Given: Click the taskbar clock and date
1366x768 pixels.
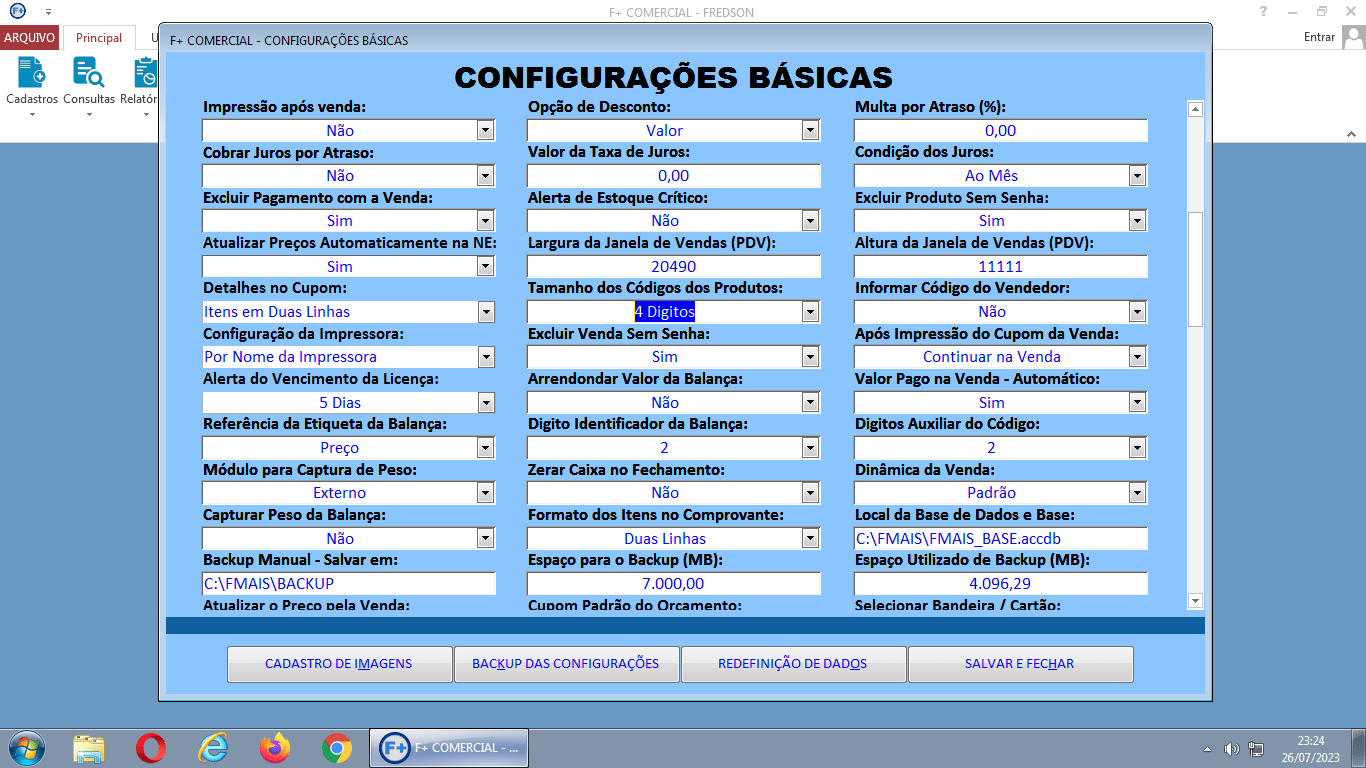Looking at the screenshot, I should tap(1311, 749).
